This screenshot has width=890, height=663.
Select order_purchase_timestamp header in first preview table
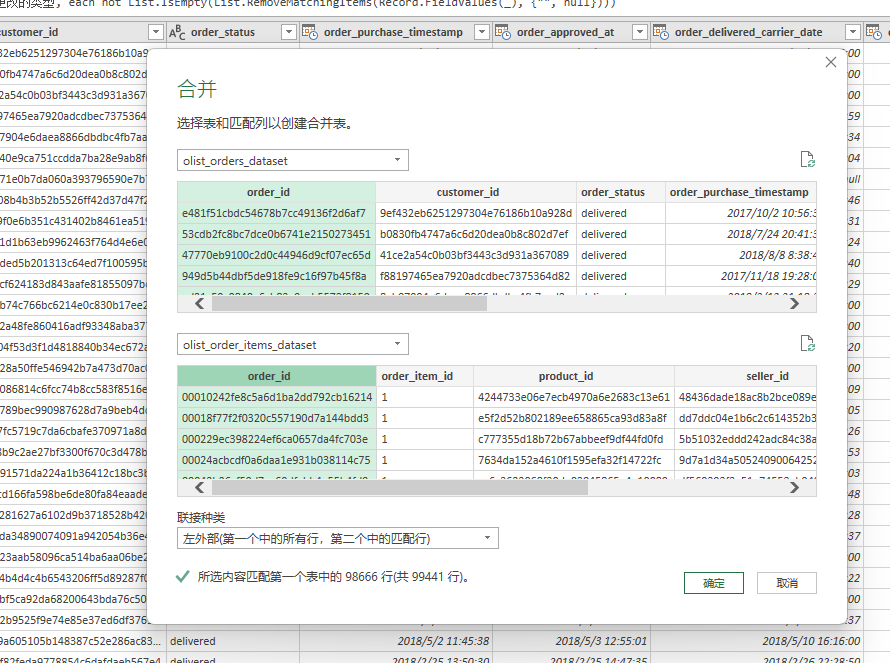[741, 192]
